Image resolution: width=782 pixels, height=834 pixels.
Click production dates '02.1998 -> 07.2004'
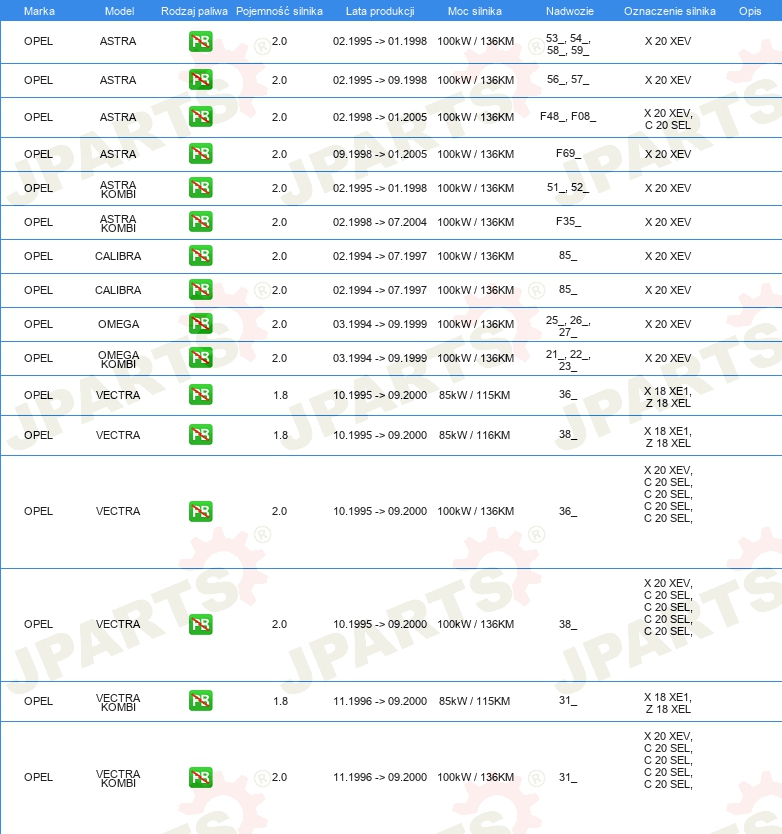(380, 222)
